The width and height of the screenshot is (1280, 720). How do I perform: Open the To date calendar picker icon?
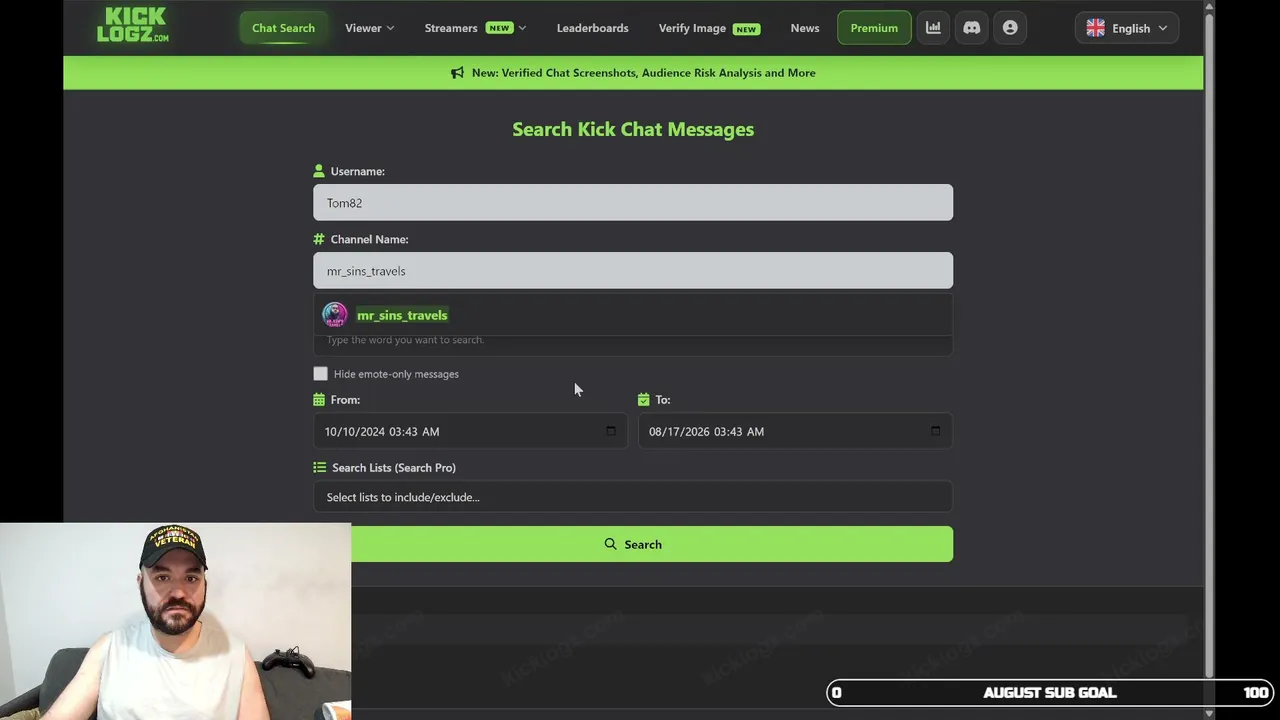(935, 431)
